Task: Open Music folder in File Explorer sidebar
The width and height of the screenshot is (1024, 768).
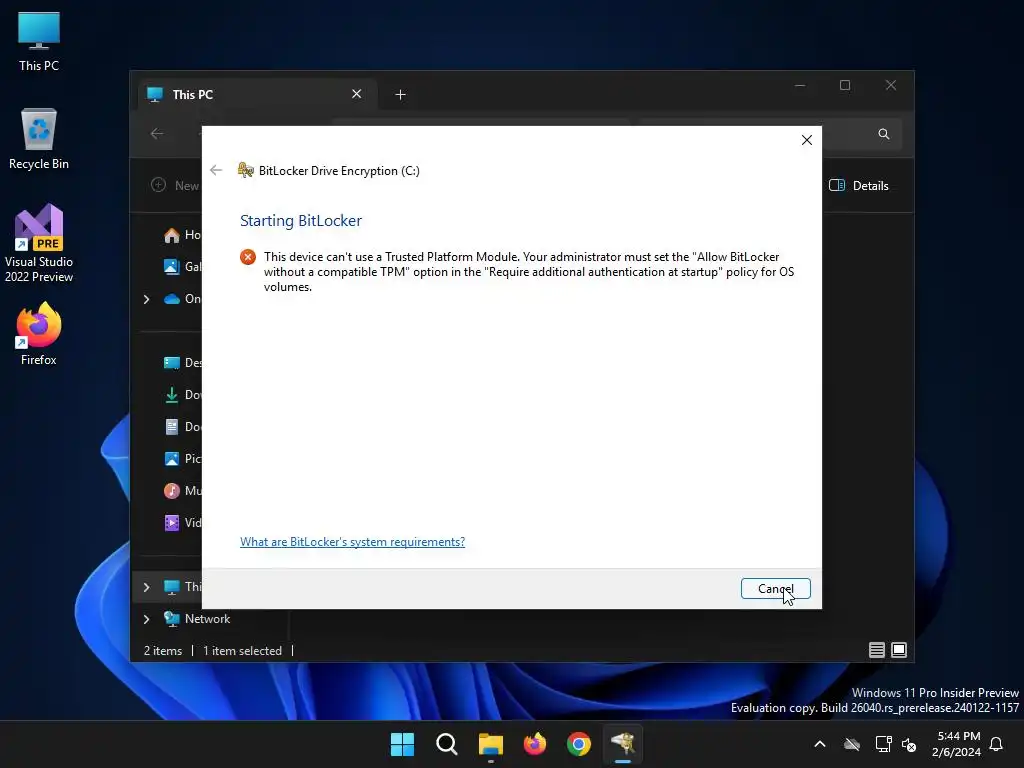Action: point(182,490)
